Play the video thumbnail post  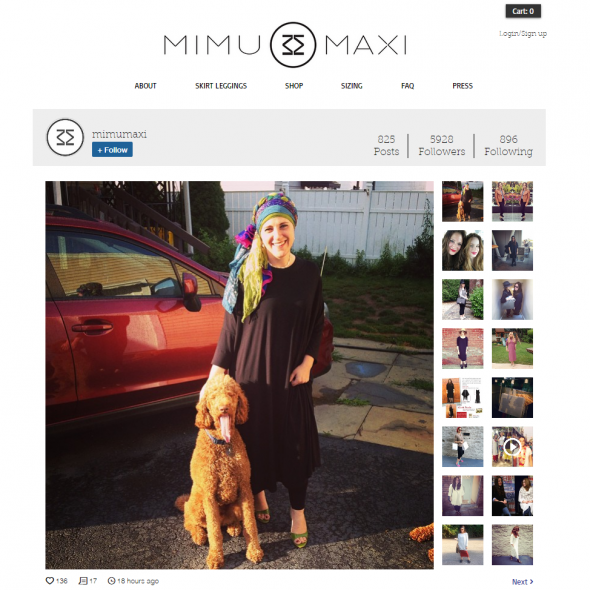point(512,447)
